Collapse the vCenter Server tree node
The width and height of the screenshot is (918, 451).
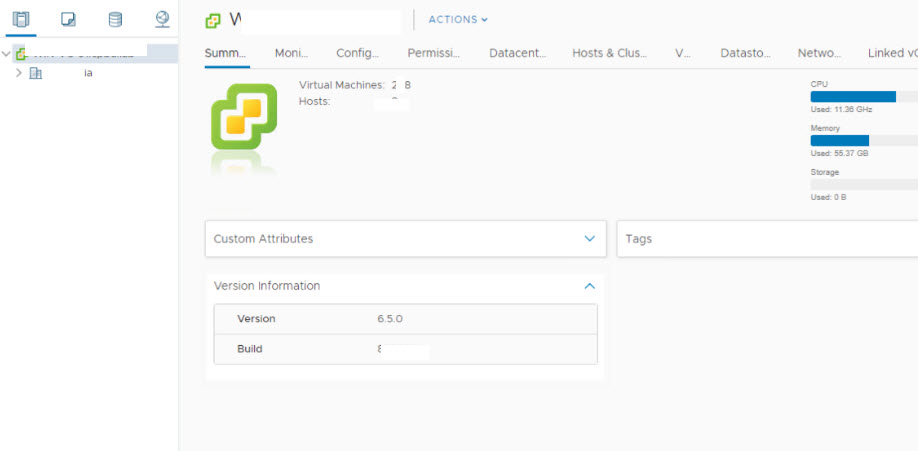(7, 54)
